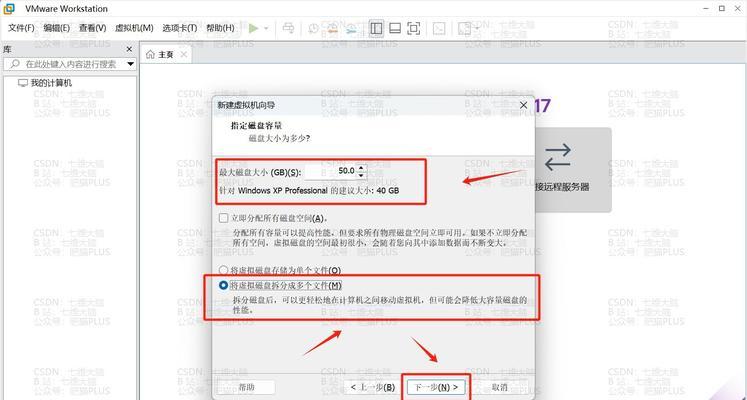Click the 磁盘大小为多少? subtitle text
747x400 pixels.
pyautogui.click(x=280, y=139)
